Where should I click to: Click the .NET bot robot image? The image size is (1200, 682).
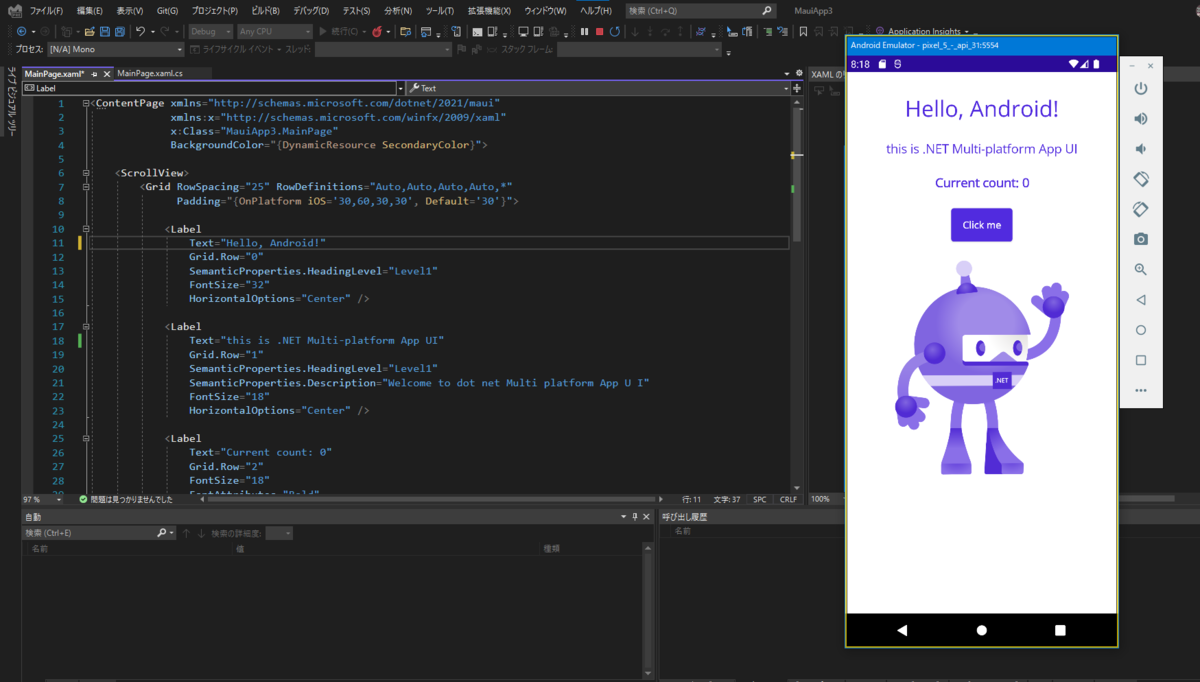[981, 368]
